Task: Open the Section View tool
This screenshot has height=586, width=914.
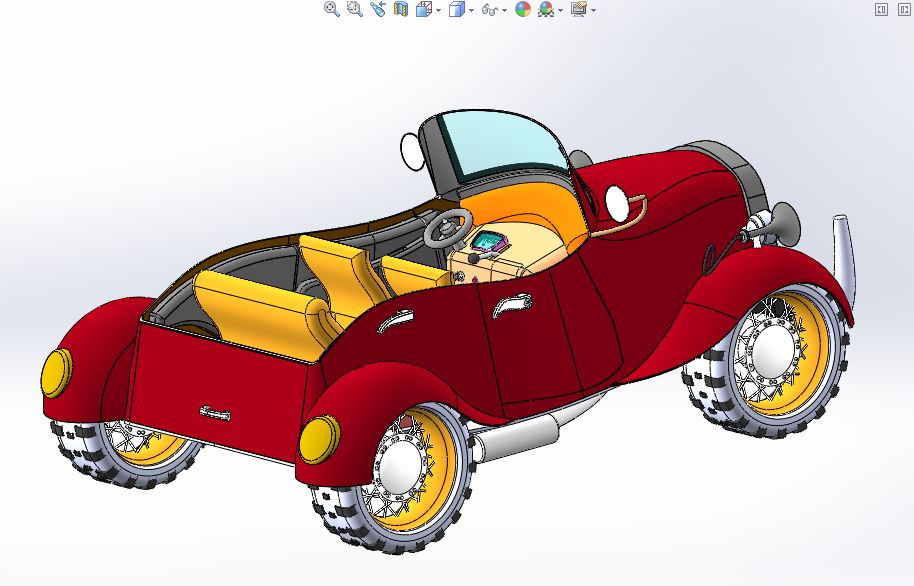Action: [x=401, y=9]
